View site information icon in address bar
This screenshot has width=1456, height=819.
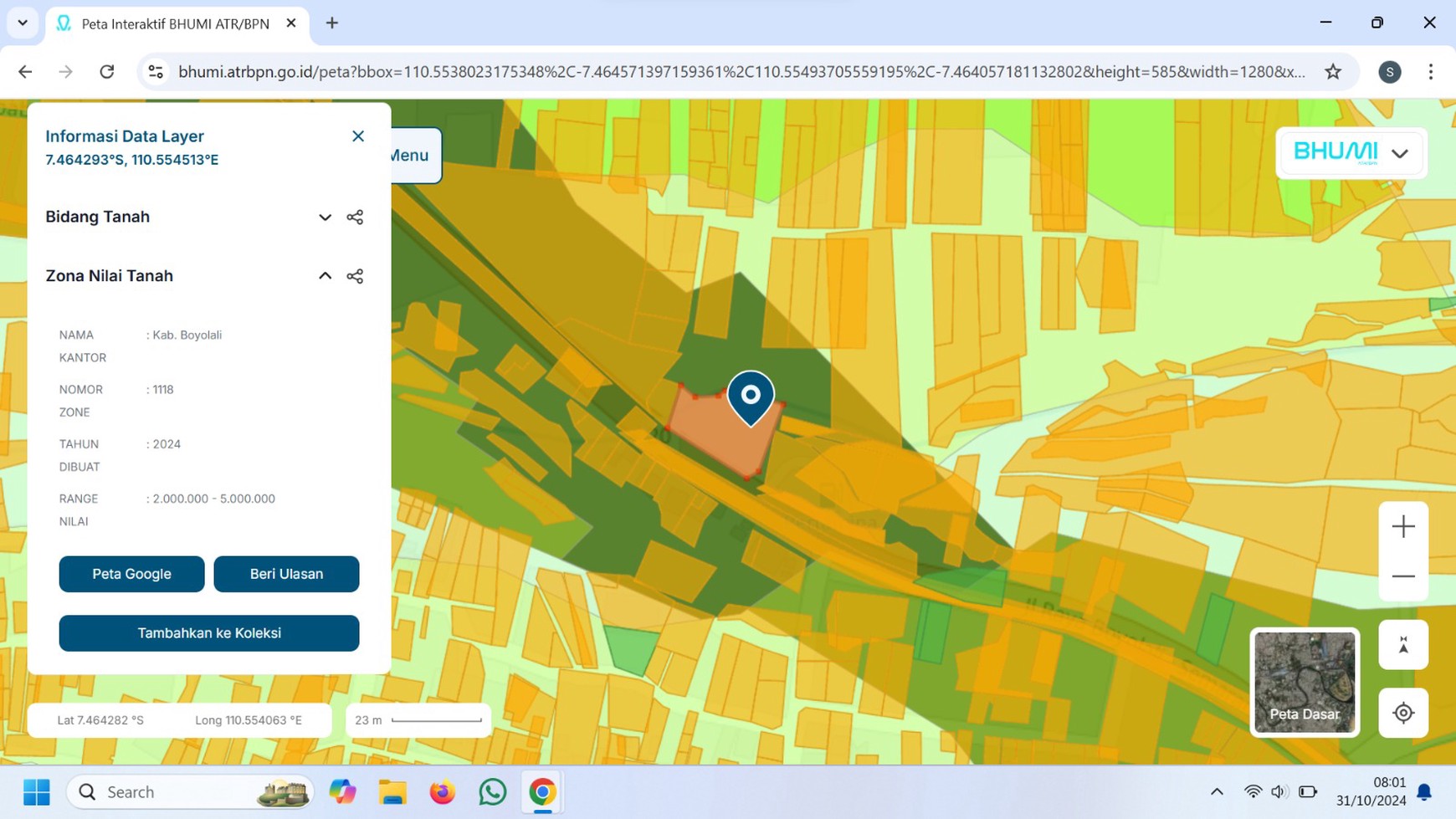[156, 72]
